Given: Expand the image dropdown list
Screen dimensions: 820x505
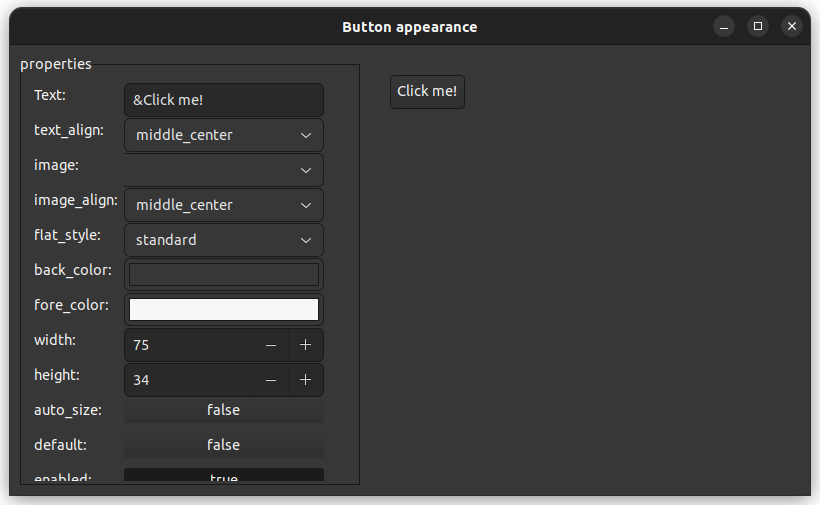Looking at the screenshot, I should (223, 170).
